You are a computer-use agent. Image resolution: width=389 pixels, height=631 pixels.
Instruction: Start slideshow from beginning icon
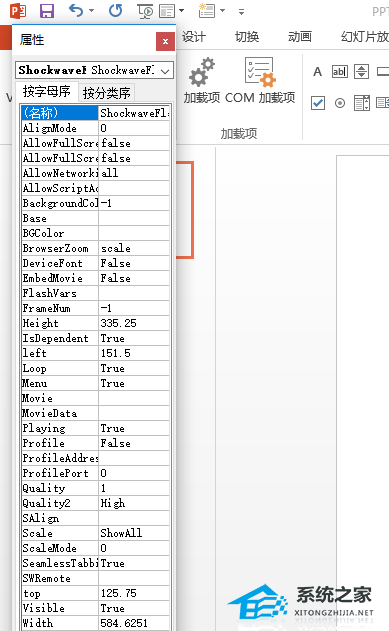click(145, 11)
